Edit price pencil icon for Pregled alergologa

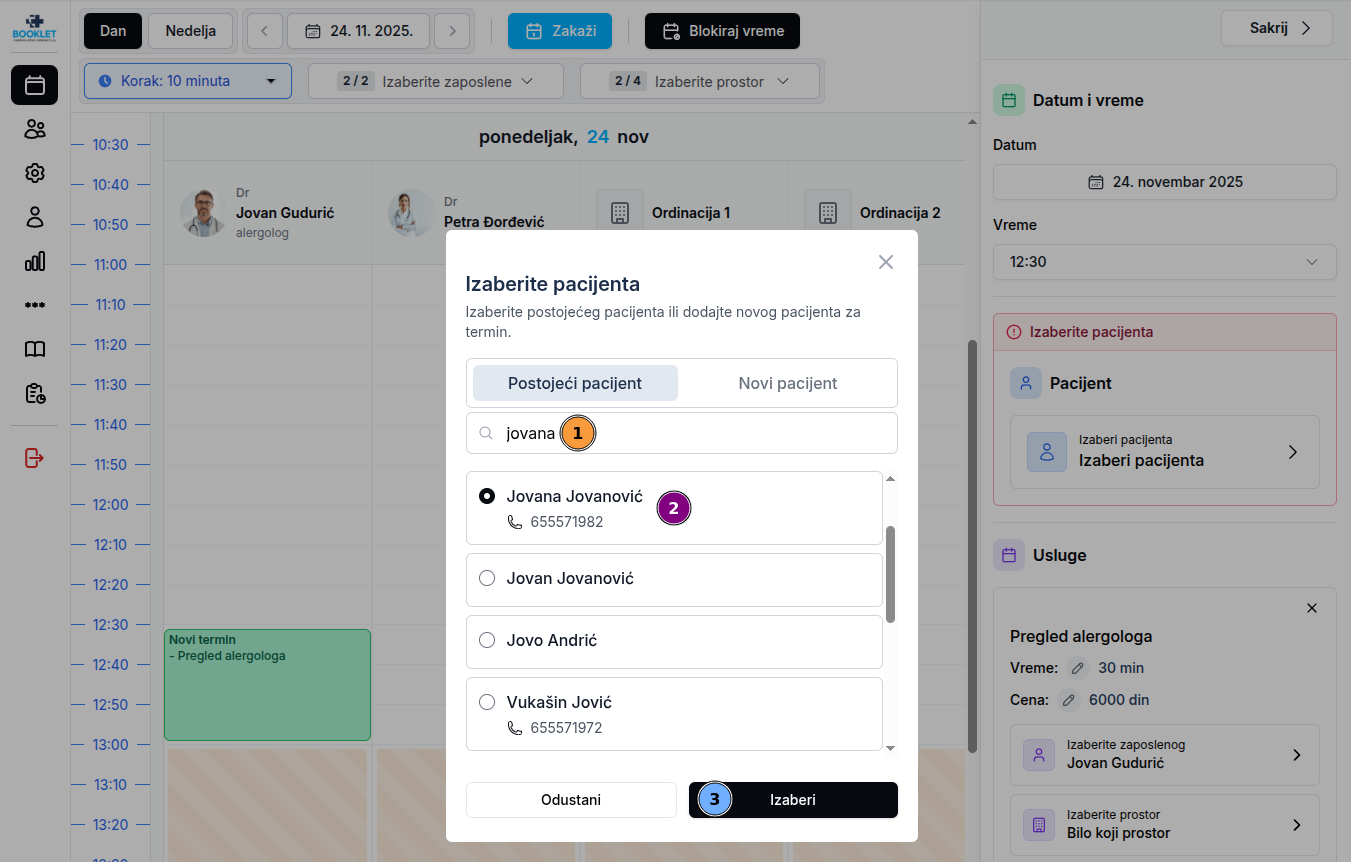coord(1069,700)
